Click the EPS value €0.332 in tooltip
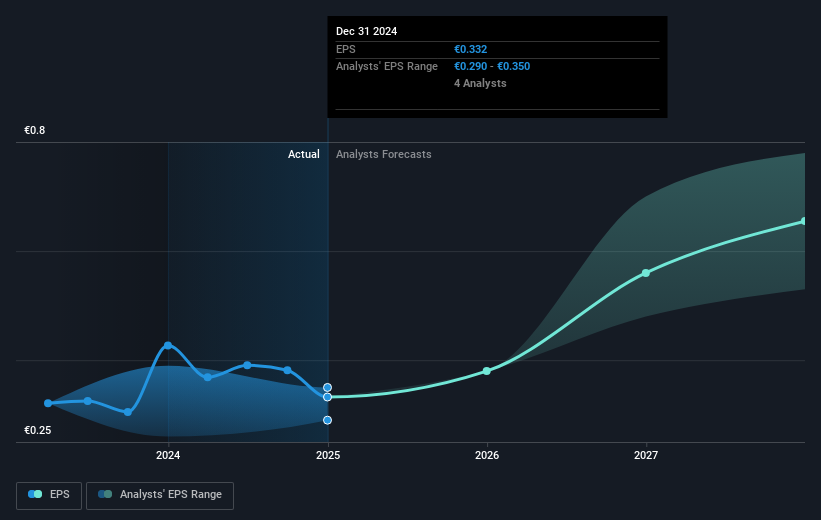 pyautogui.click(x=471, y=49)
